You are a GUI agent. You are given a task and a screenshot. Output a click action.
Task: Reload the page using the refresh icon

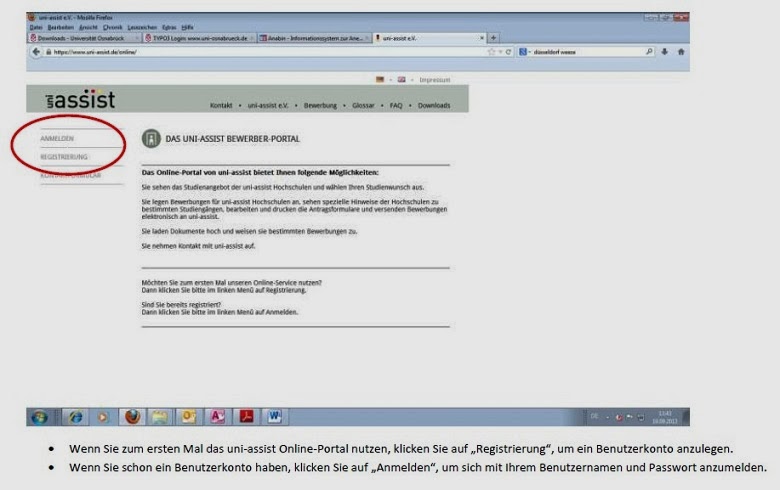click(x=508, y=52)
